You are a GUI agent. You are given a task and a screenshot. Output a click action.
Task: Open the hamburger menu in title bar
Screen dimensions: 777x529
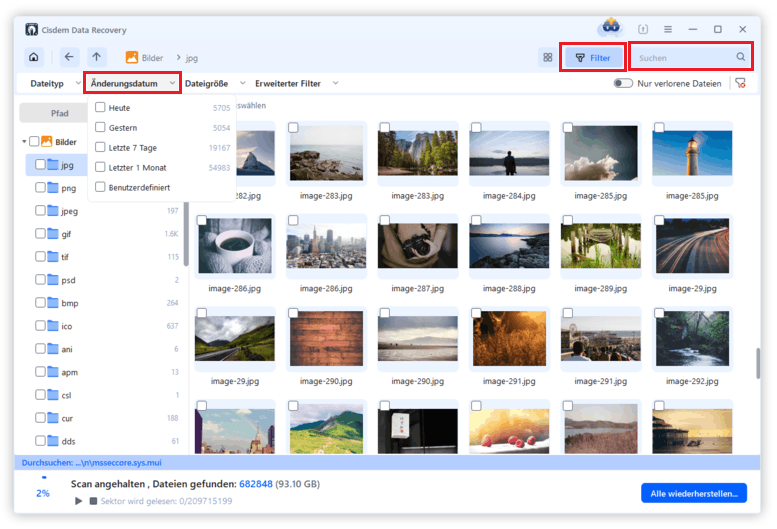click(668, 29)
